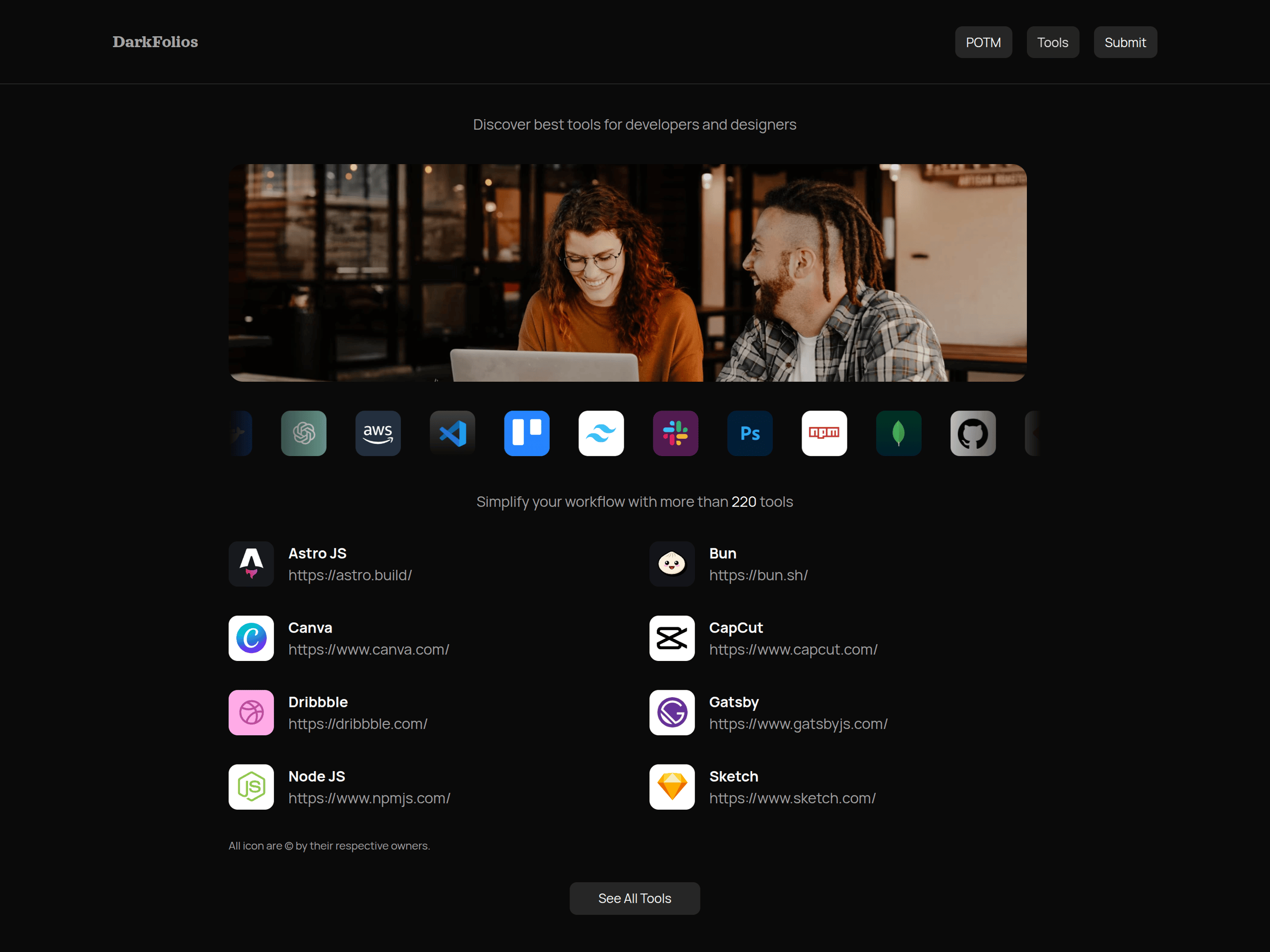
Task: Click the Astro JS logo icon
Action: tap(251, 563)
